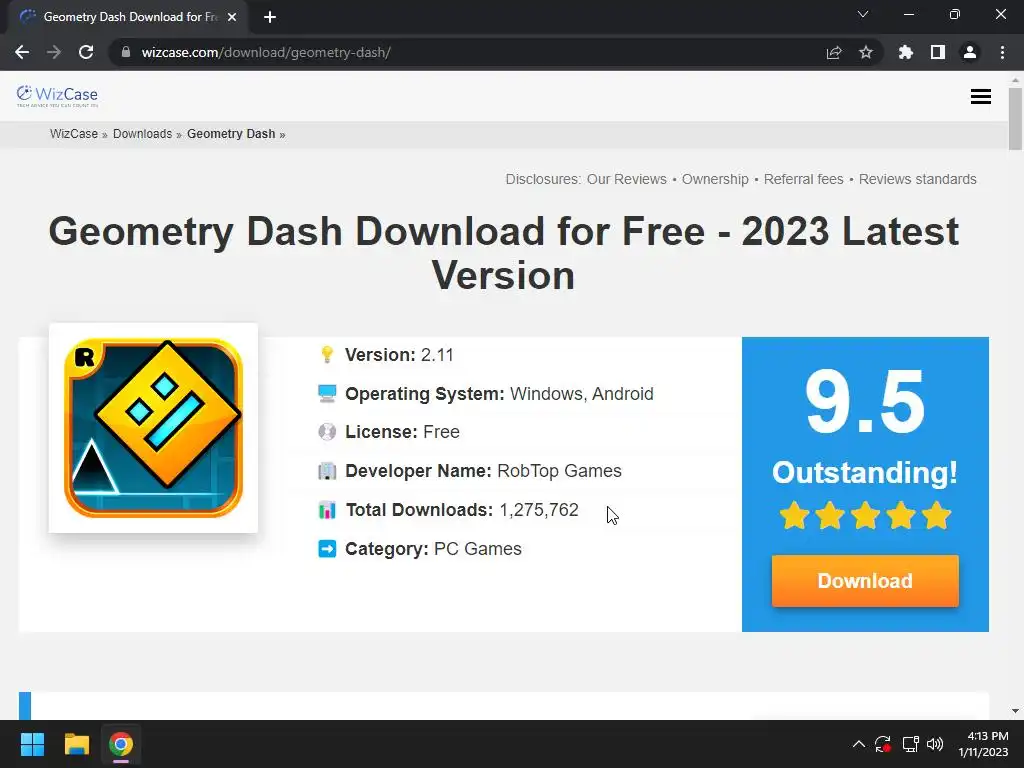Click the 9.5 rating score

coord(865,401)
